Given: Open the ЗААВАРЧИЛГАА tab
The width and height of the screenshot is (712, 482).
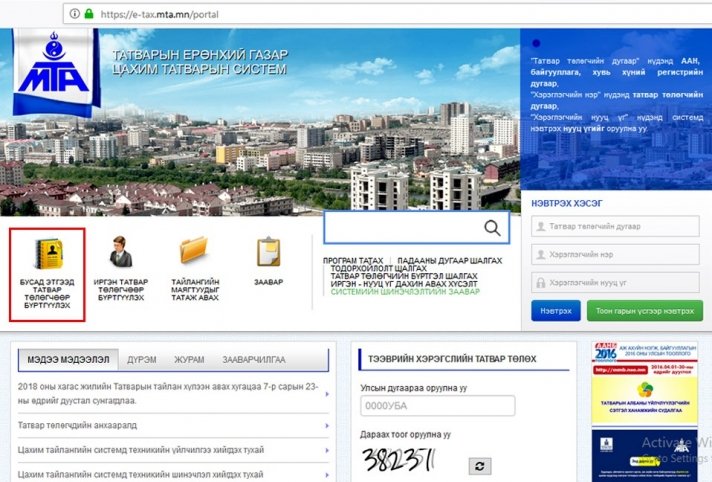Looking at the screenshot, I should point(254,359).
